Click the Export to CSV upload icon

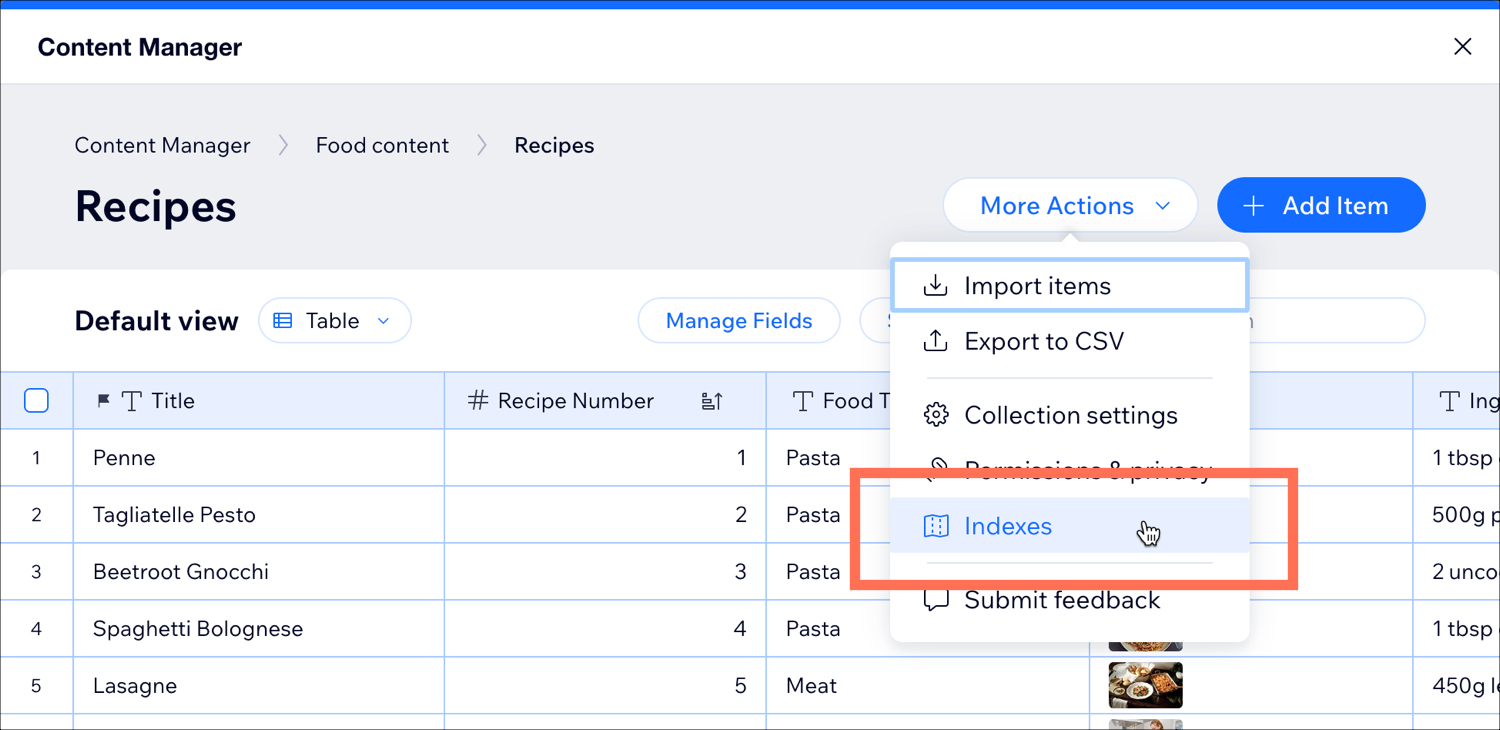click(x=935, y=342)
